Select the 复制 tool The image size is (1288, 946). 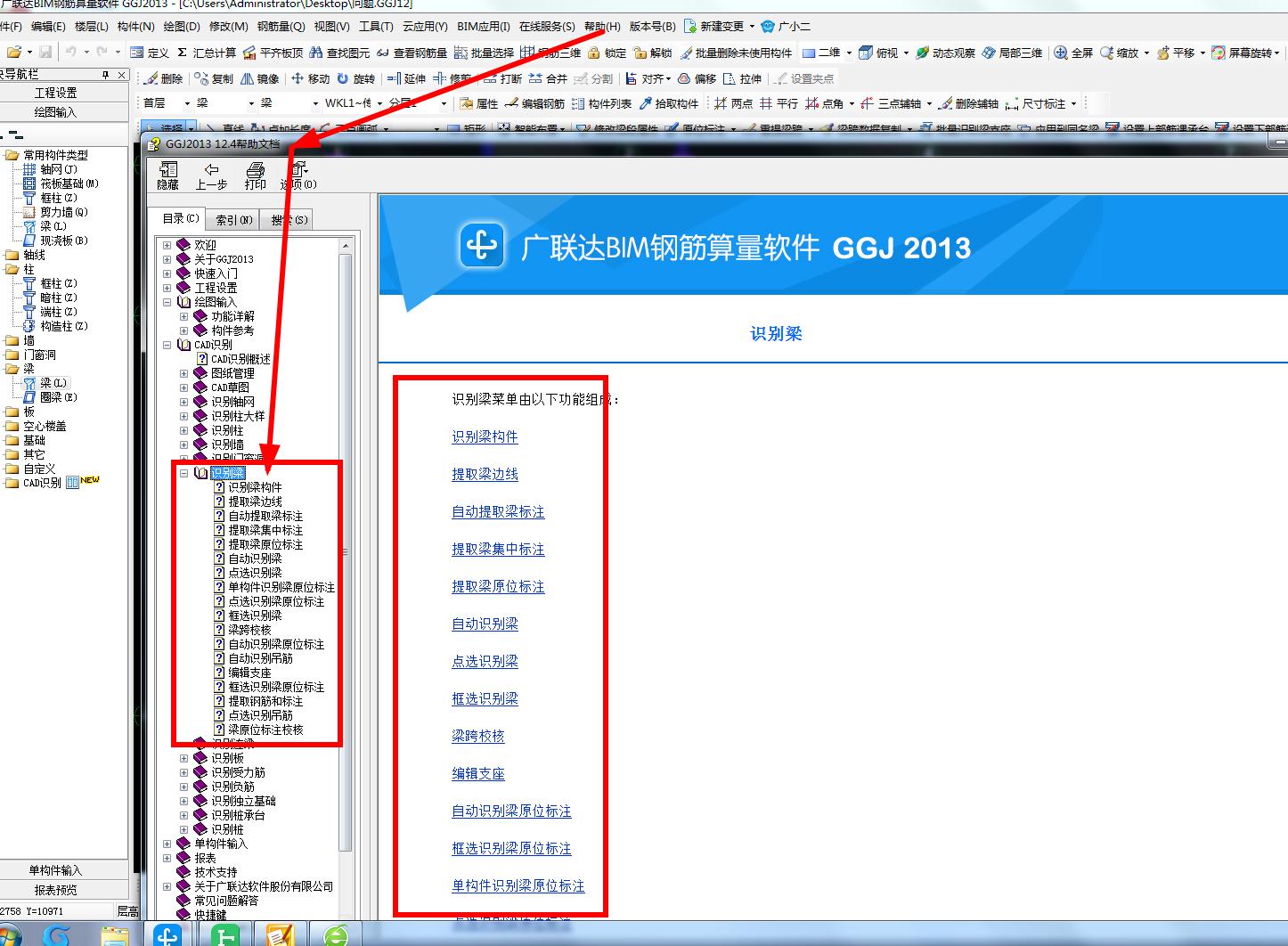point(214,78)
